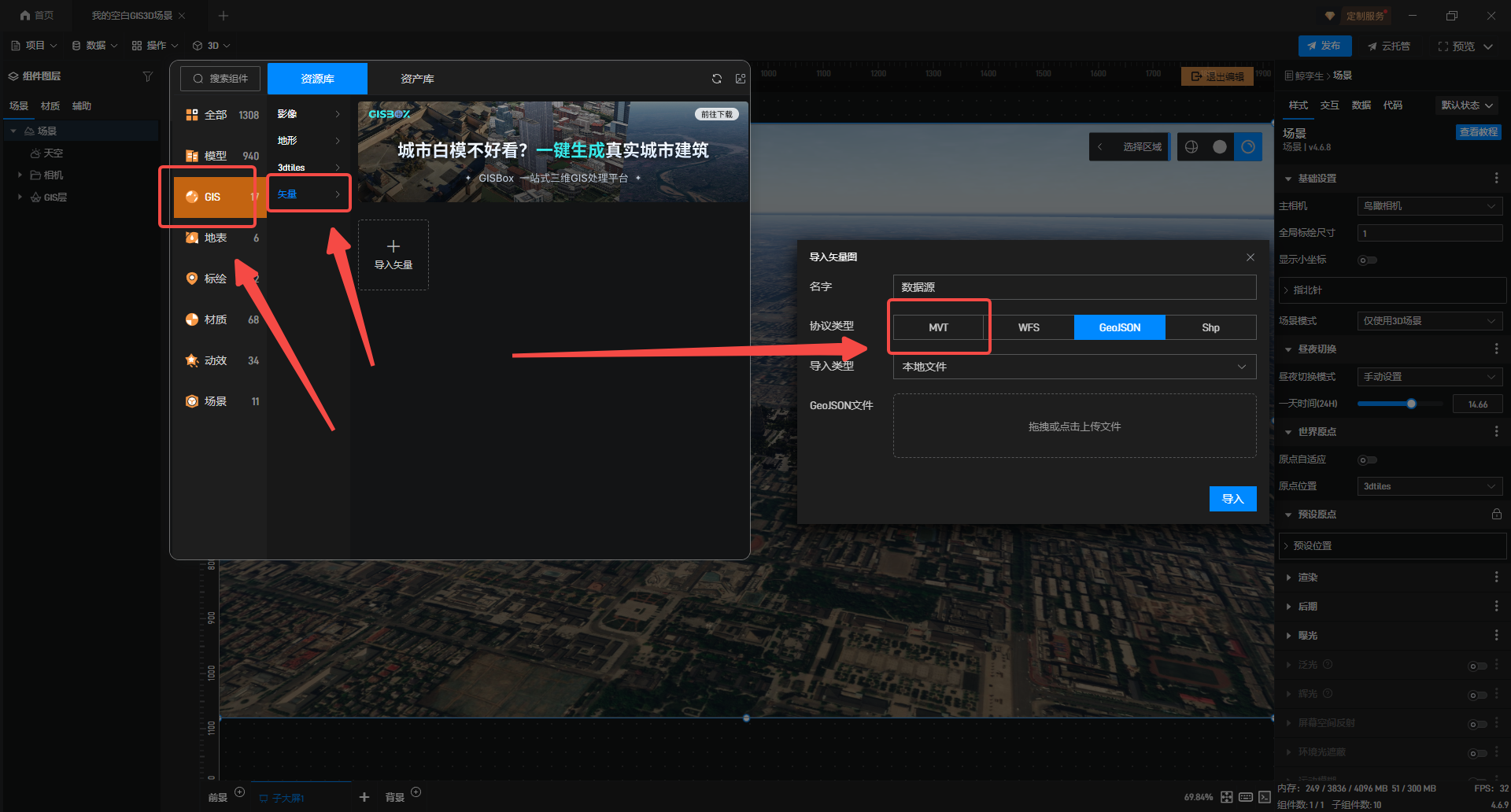Click the filter icon in component layers
The height and width of the screenshot is (812, 1511).
click(x=147, y=76)
